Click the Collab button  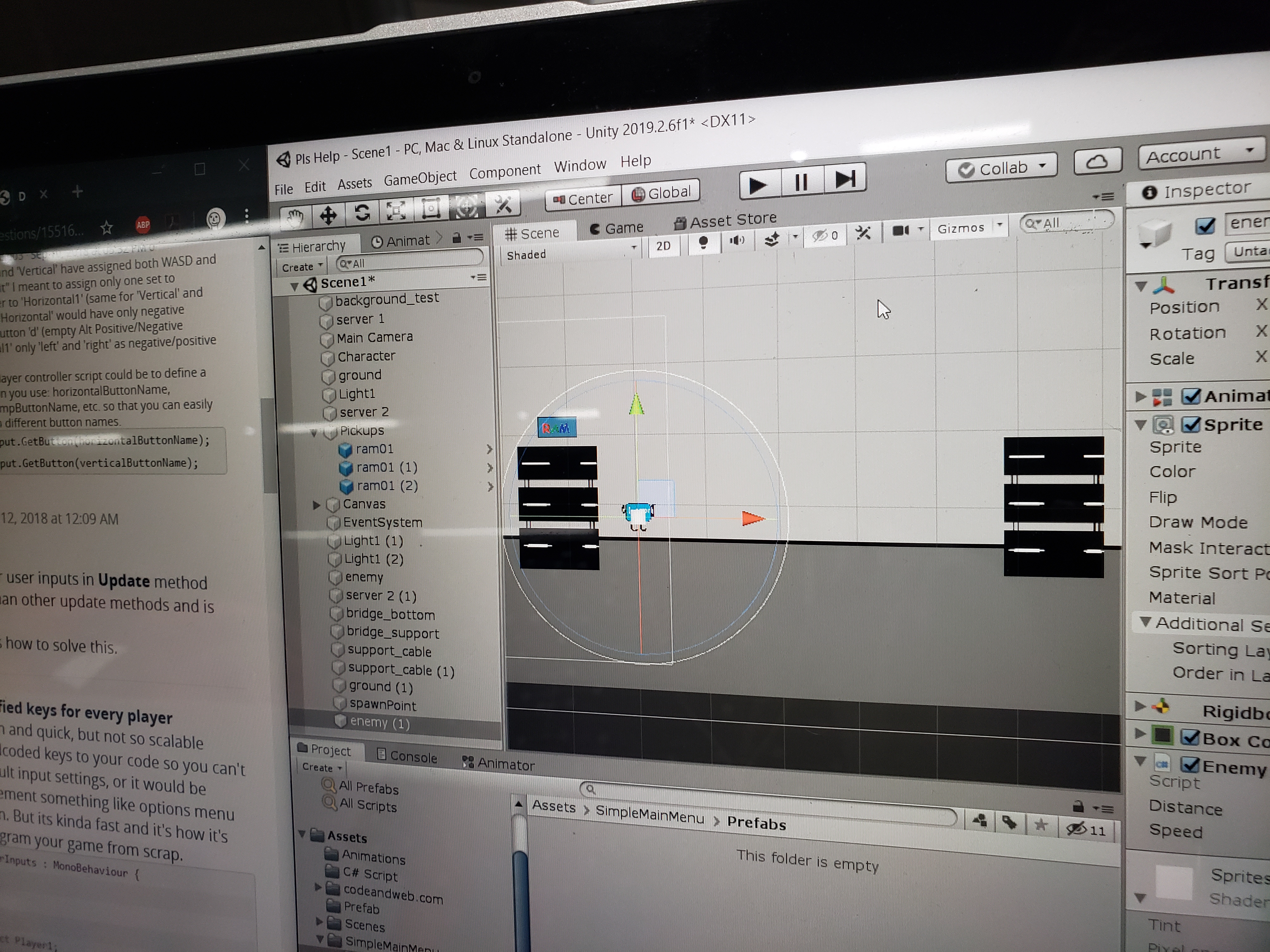1002,168
